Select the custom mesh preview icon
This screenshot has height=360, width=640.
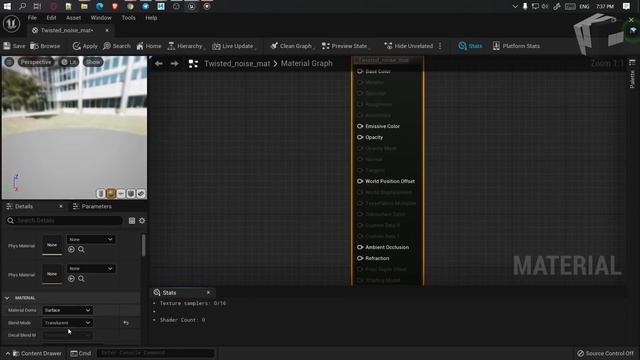141,193
